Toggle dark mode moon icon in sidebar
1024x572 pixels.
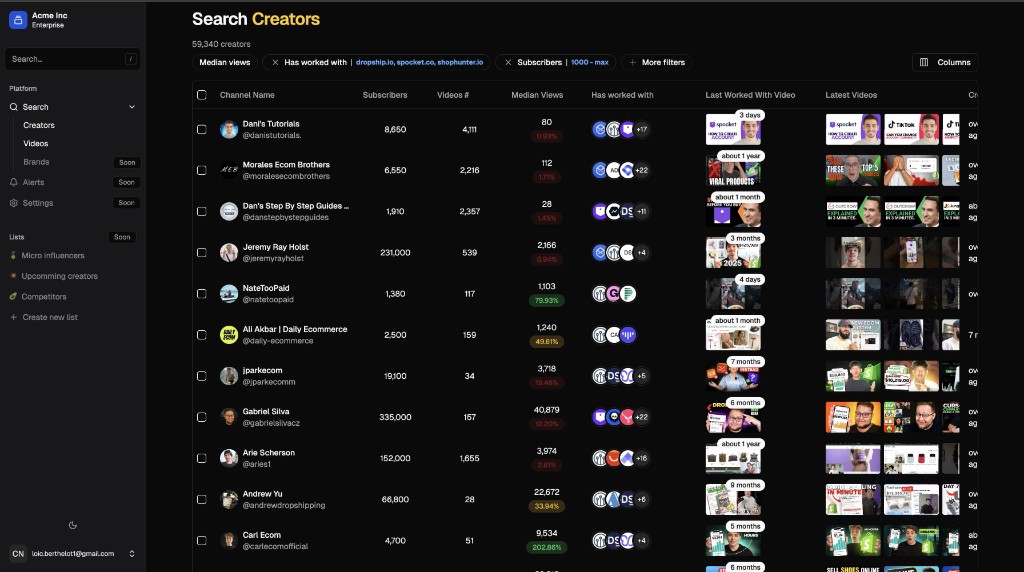pyautogui.click(x=72, y=525)
